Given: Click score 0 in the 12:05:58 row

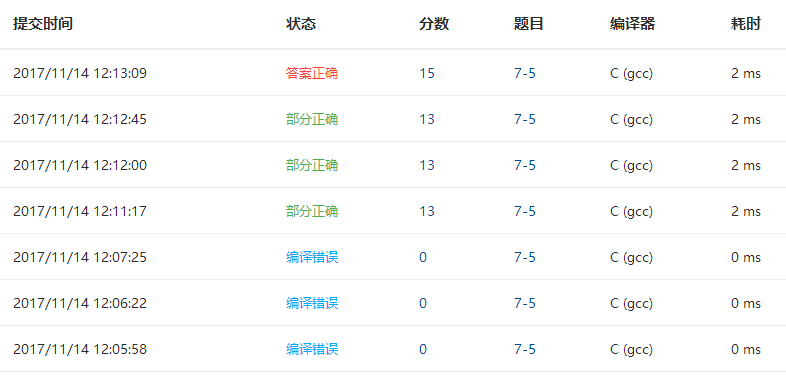Looking at the screenshot, I should (423, 349).
